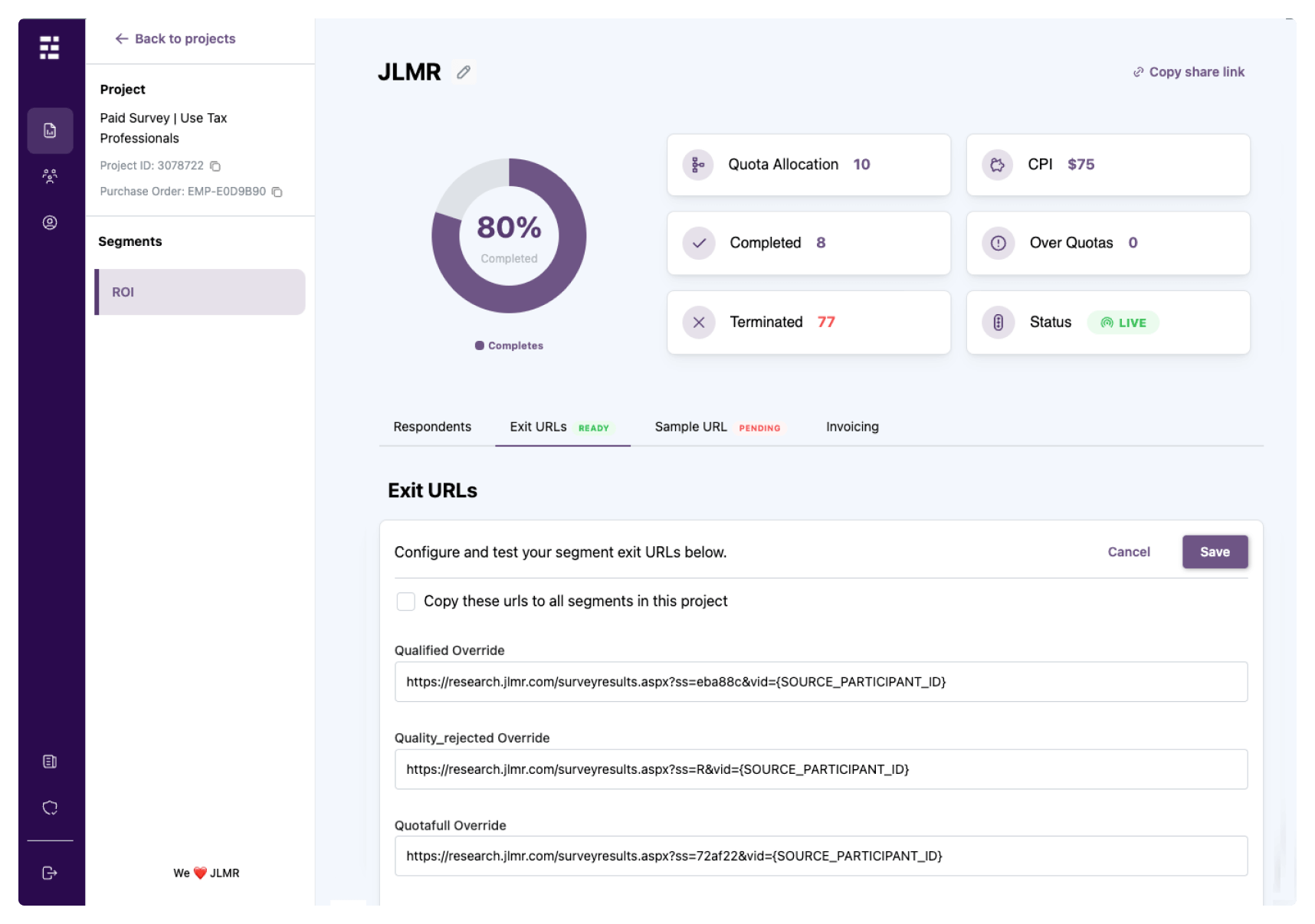Click the Segments heading
1315x924 pixels.
130,241
